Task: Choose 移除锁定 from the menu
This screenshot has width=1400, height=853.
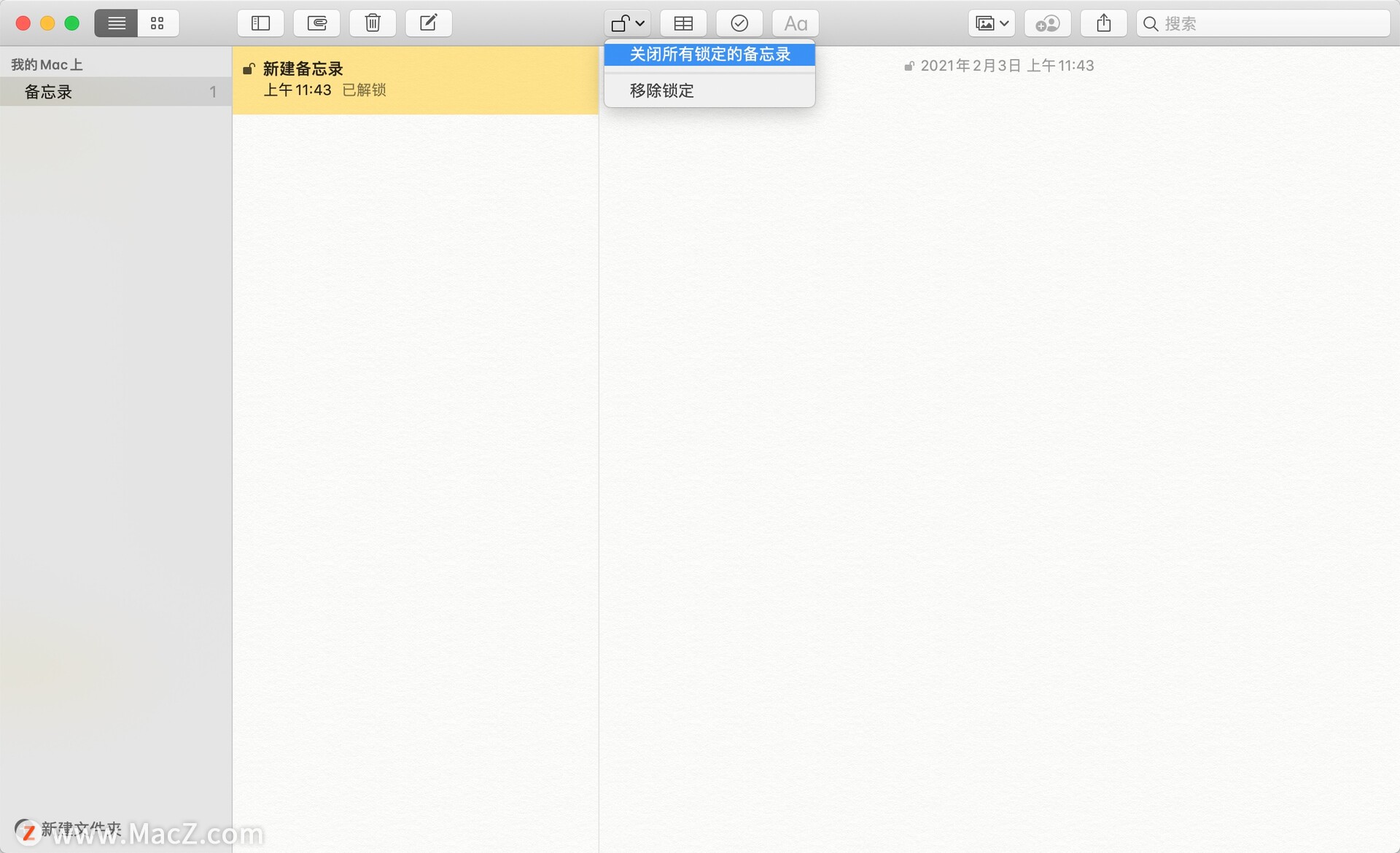Action: pos(662,90)
